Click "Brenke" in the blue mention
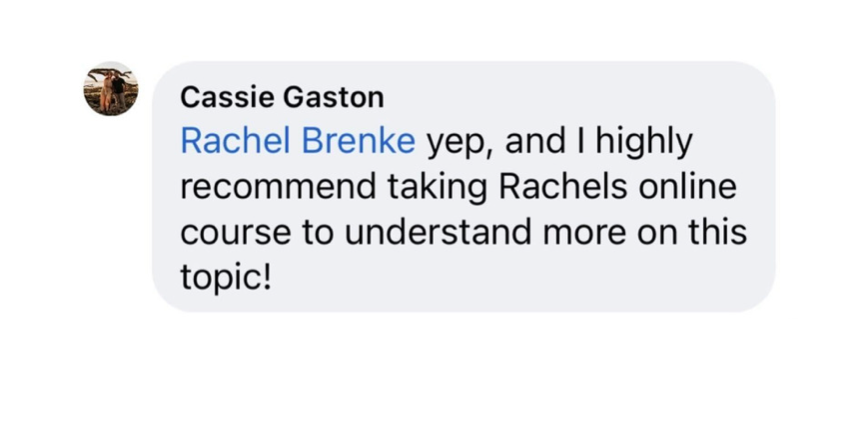This screenshot has width=862, height=422. tap(363, 142)
